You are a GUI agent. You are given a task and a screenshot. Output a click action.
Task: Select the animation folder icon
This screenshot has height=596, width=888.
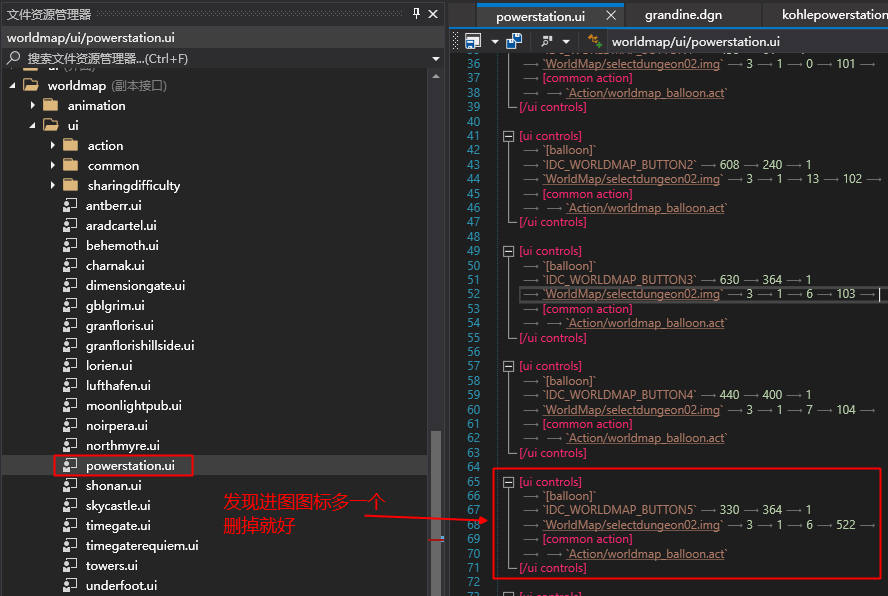[x=51, y=105]
